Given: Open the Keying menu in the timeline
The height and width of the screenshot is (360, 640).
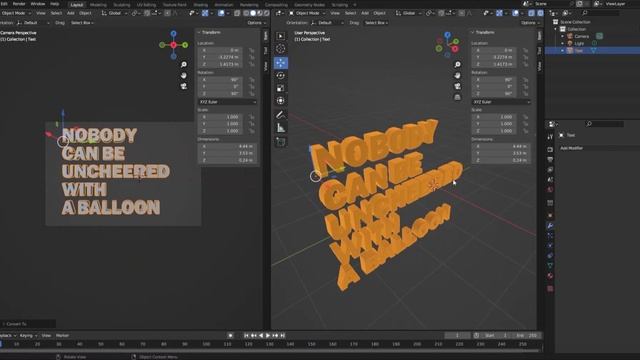Looking at the screenshot, I should [28, 336].
